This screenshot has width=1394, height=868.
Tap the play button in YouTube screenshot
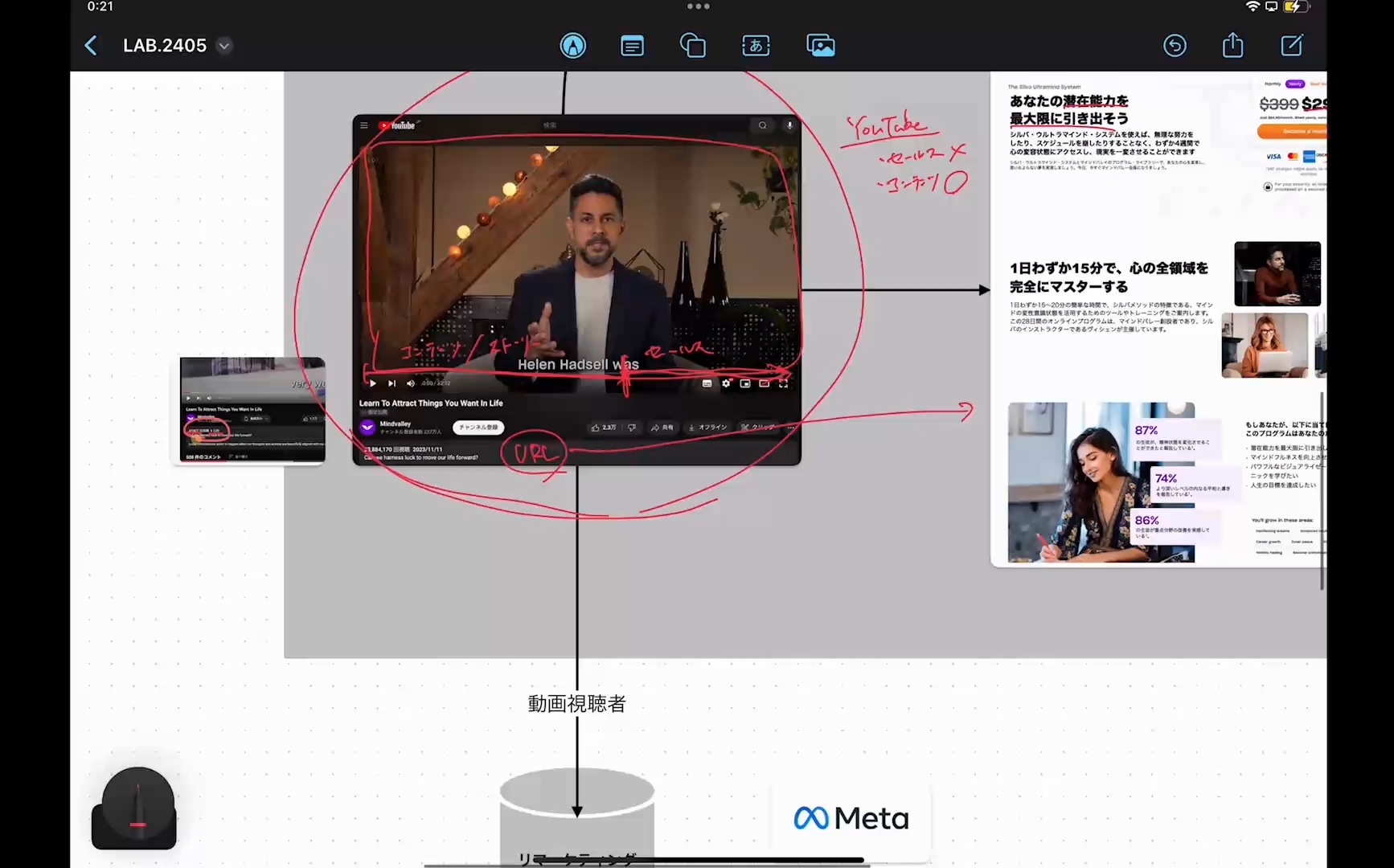(373, 383)
